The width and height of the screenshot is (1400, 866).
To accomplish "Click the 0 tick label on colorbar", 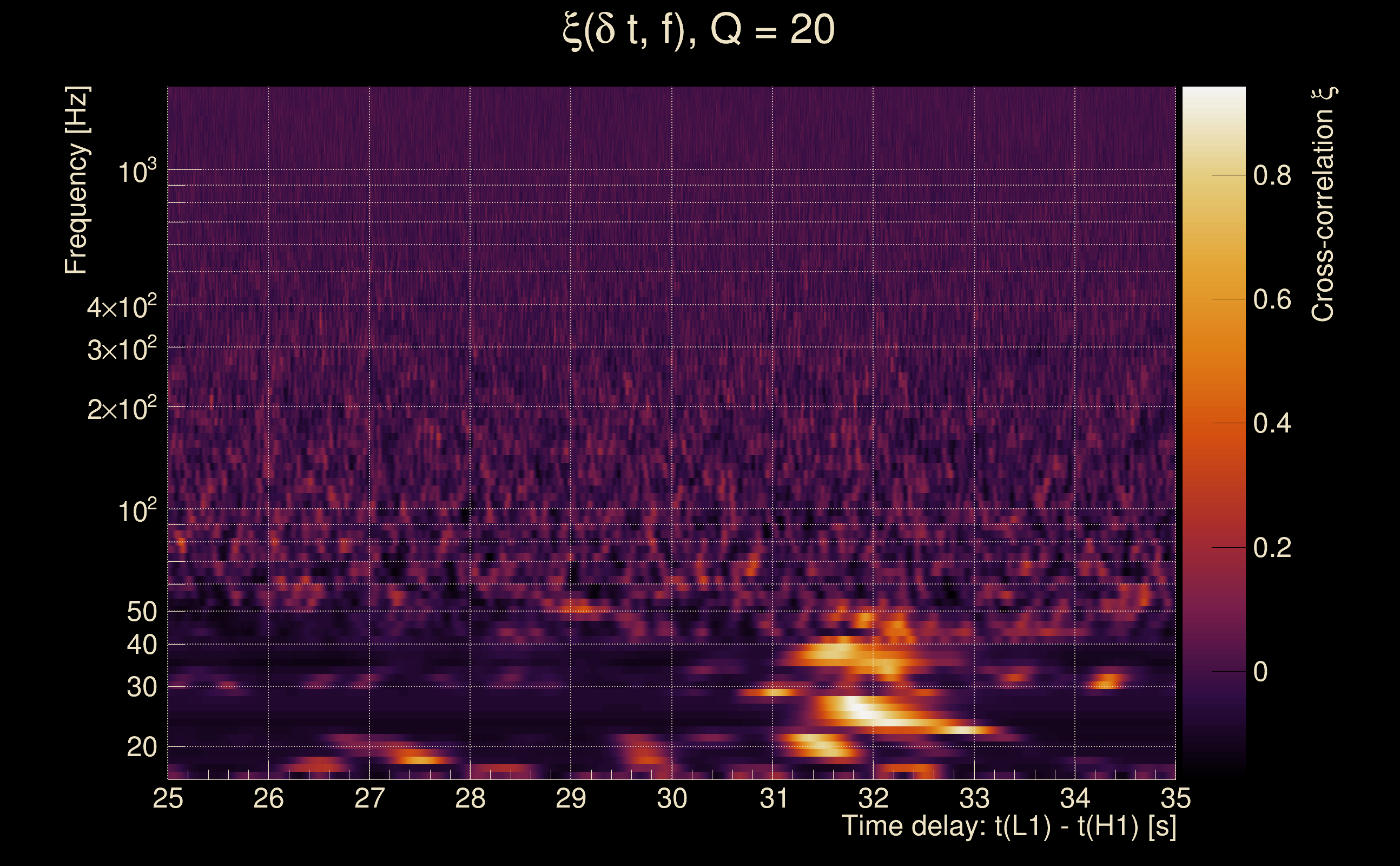I will point(1260,672).
